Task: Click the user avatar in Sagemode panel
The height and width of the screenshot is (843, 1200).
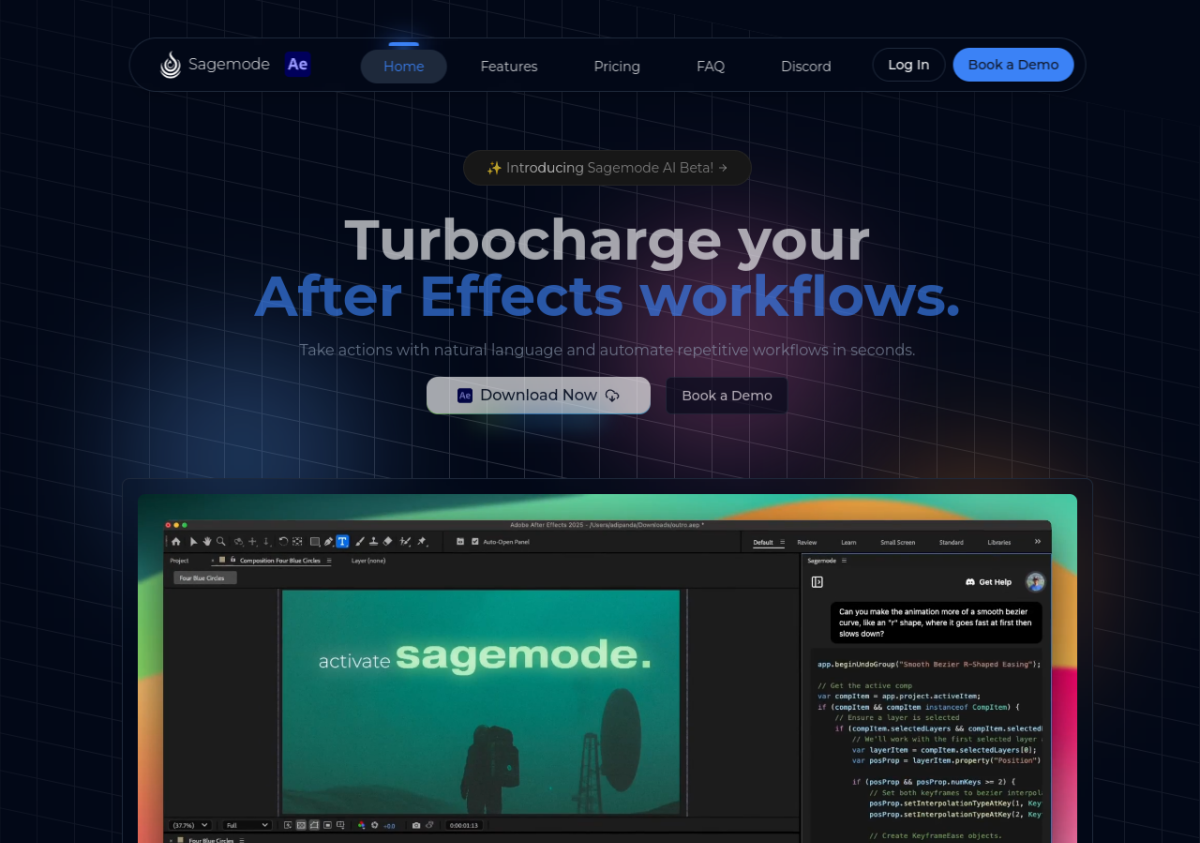Action: (1035, 582)
